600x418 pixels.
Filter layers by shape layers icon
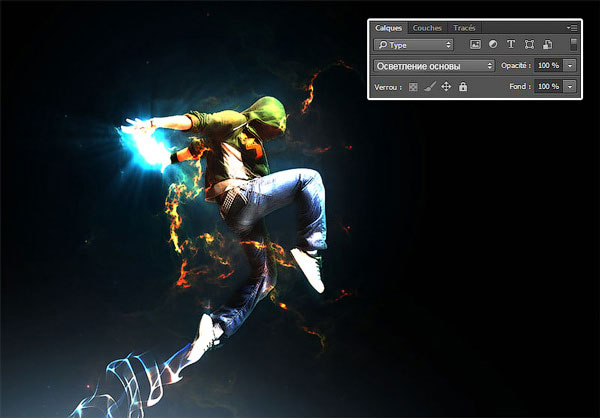[x=529, y=44]
